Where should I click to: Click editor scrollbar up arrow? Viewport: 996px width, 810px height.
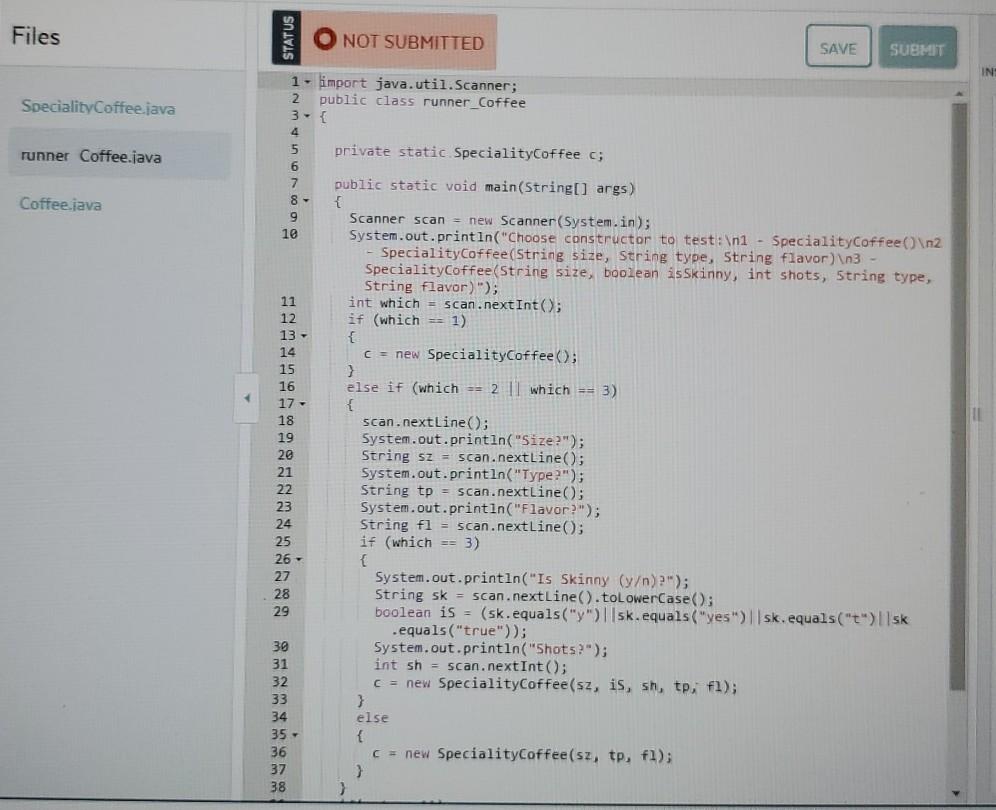[x=959, y=93]
